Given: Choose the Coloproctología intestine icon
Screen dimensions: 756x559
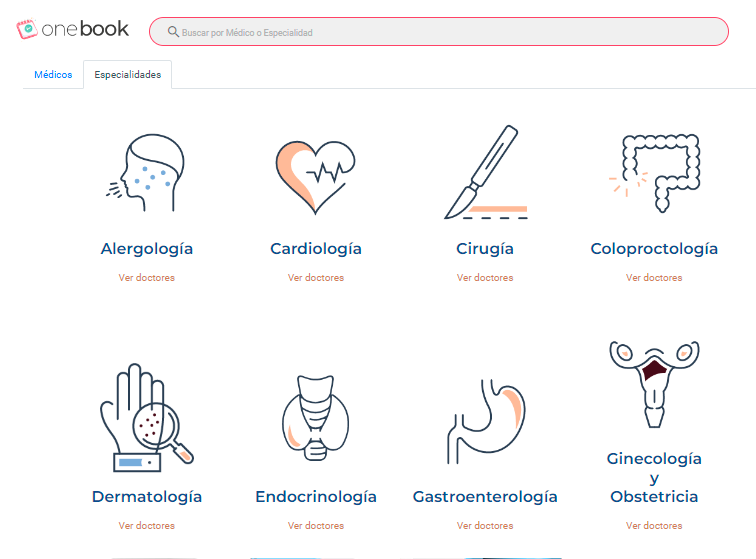Looking at the screenshot, I should click(x=654, y=173).
